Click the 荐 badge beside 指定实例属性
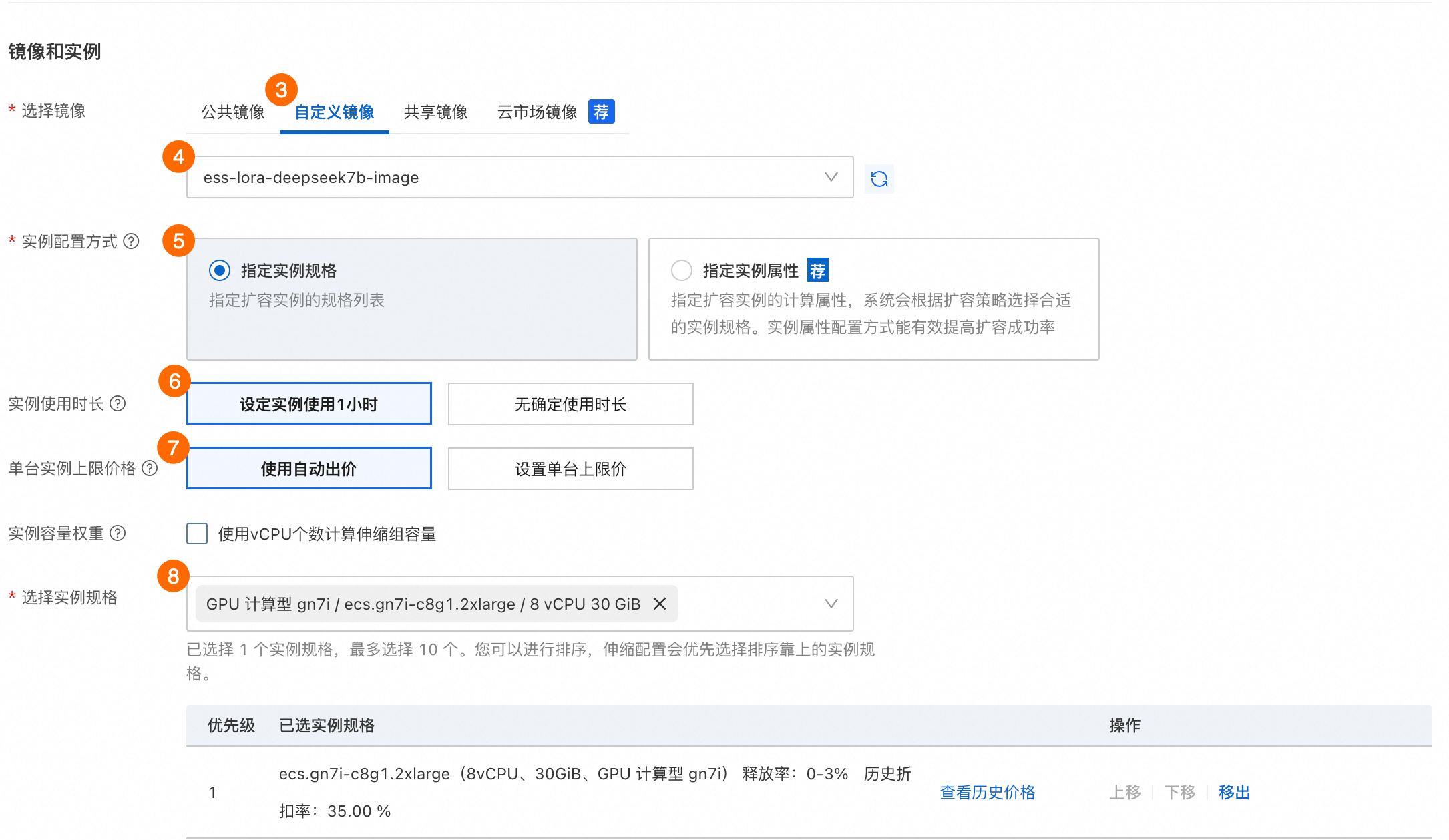 click(x=817, y=270)
